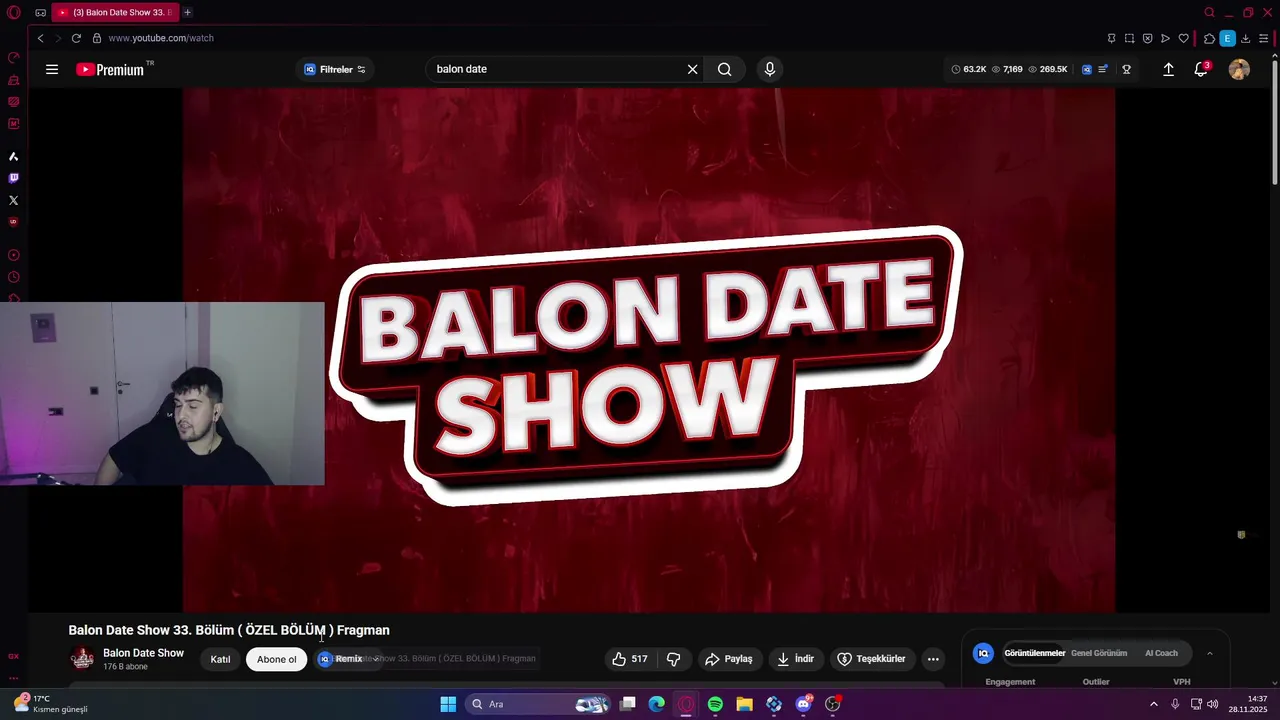Go back in Opera browser
Image resolution: width=1280 pixels, height=720 pixels.
[40, 38]
